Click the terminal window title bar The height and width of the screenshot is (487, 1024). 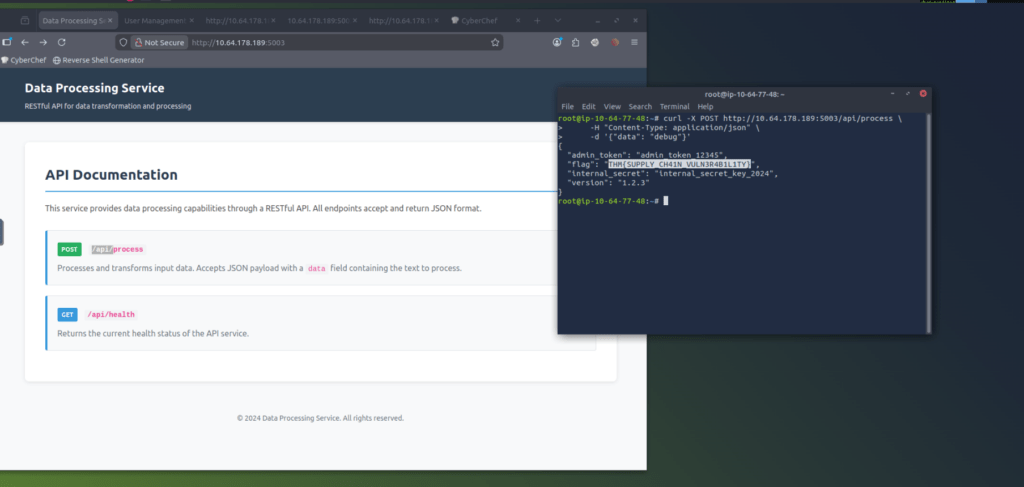pos(744,94)
